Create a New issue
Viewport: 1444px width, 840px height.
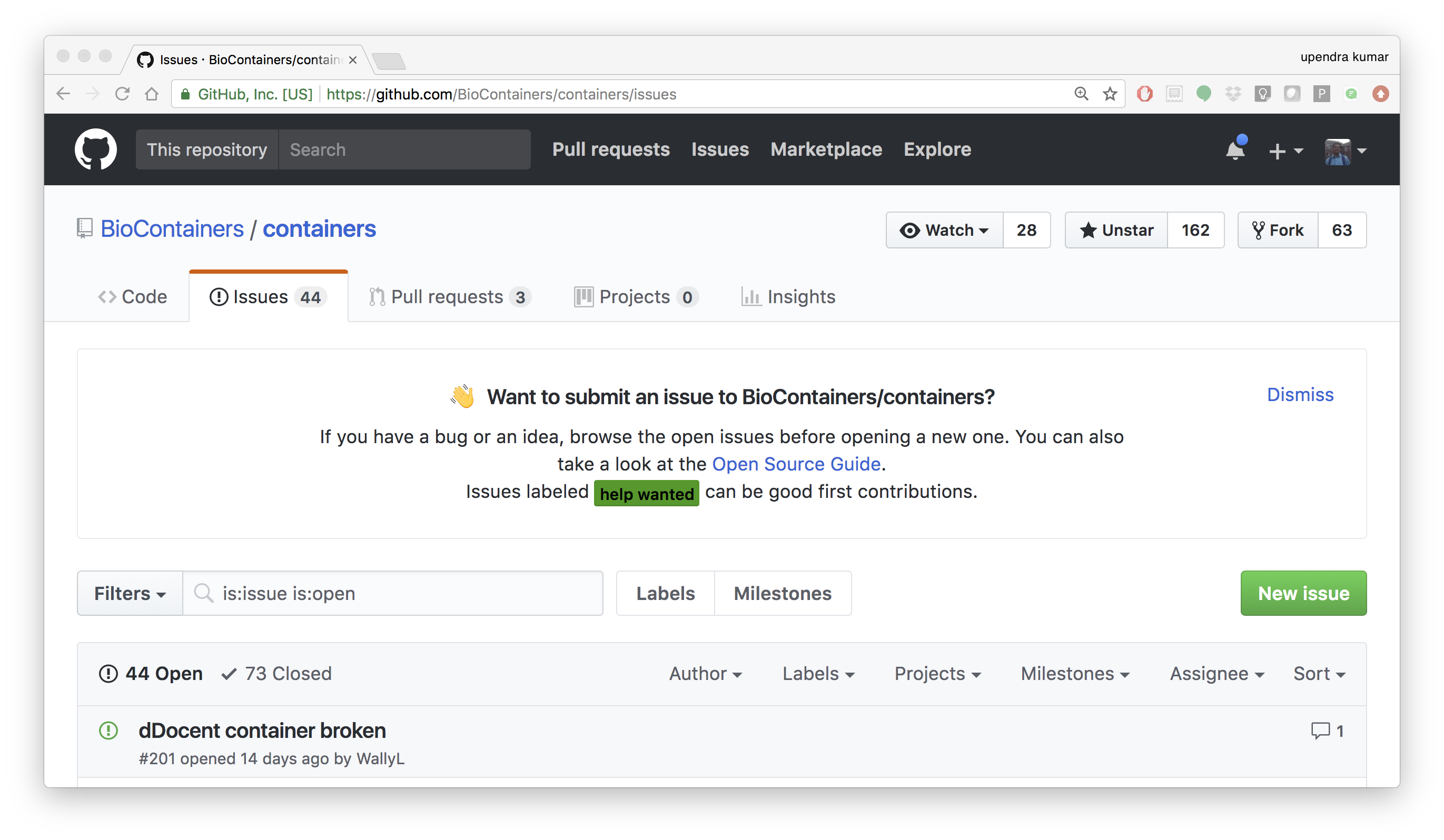click(x=1303, y=593)
